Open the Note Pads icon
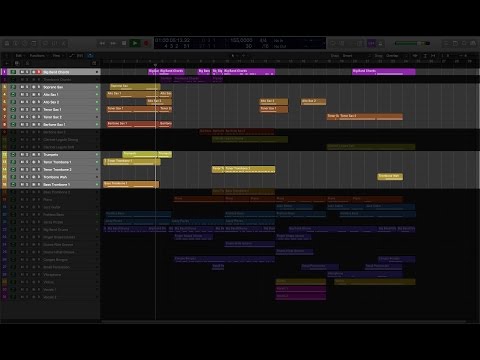This screenshot has width=480, height=360. (x=455, y=43)
